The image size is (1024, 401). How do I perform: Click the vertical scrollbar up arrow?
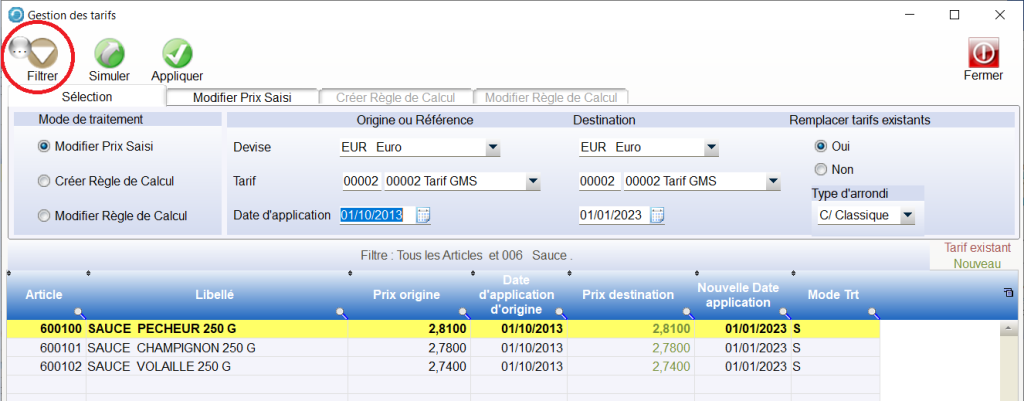click(x=1009, y=327)
